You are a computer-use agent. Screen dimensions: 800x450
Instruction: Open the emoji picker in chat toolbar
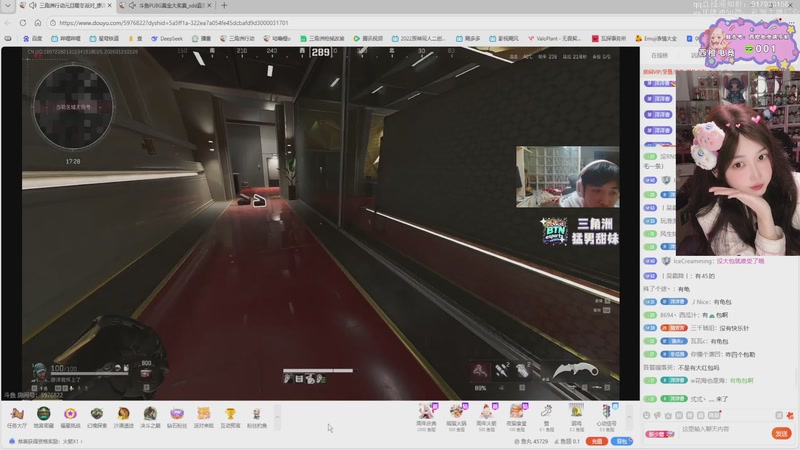click(646, 415)
